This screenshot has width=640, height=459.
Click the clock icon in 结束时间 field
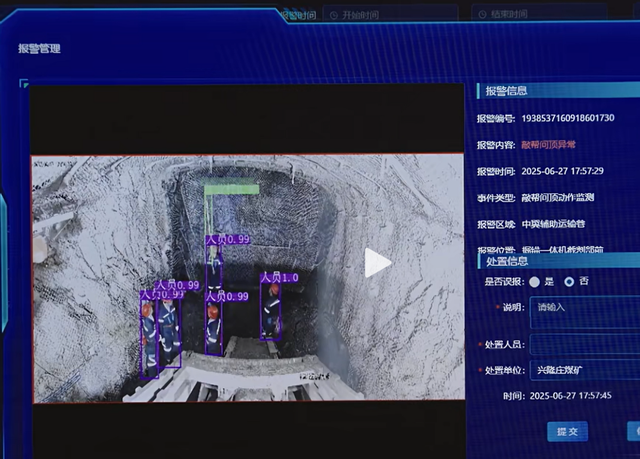pyautogui.click(x=482, y=15)
